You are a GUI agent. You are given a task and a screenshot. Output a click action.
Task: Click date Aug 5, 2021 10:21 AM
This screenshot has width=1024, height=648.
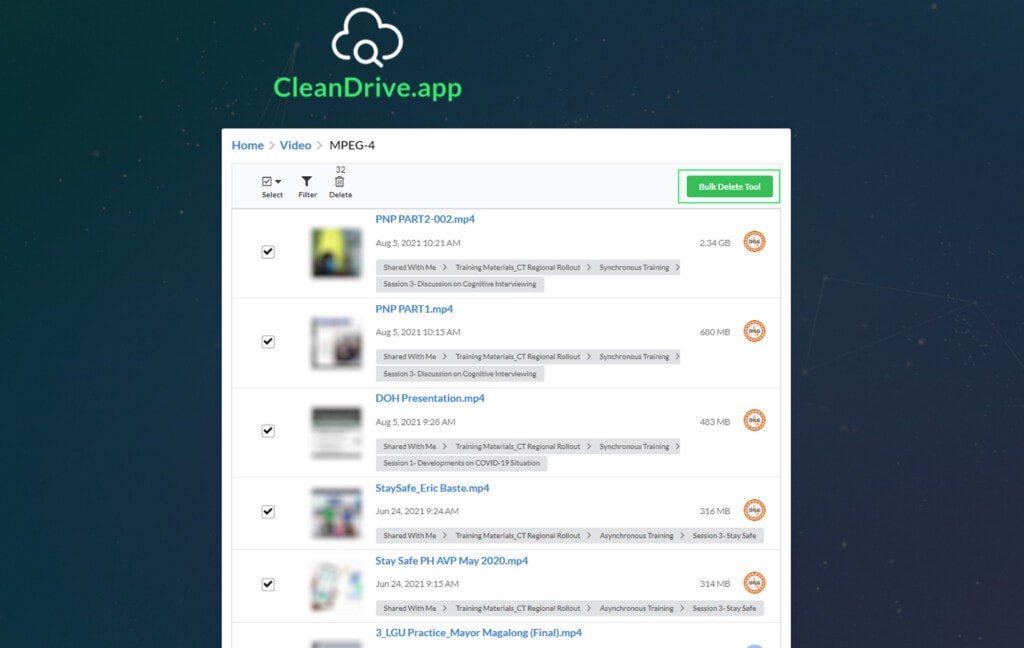coord(418,243)
